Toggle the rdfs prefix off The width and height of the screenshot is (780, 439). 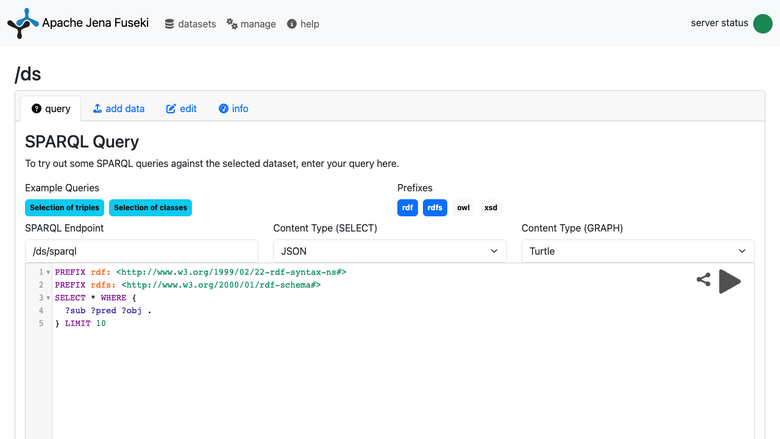pos(435,207)
